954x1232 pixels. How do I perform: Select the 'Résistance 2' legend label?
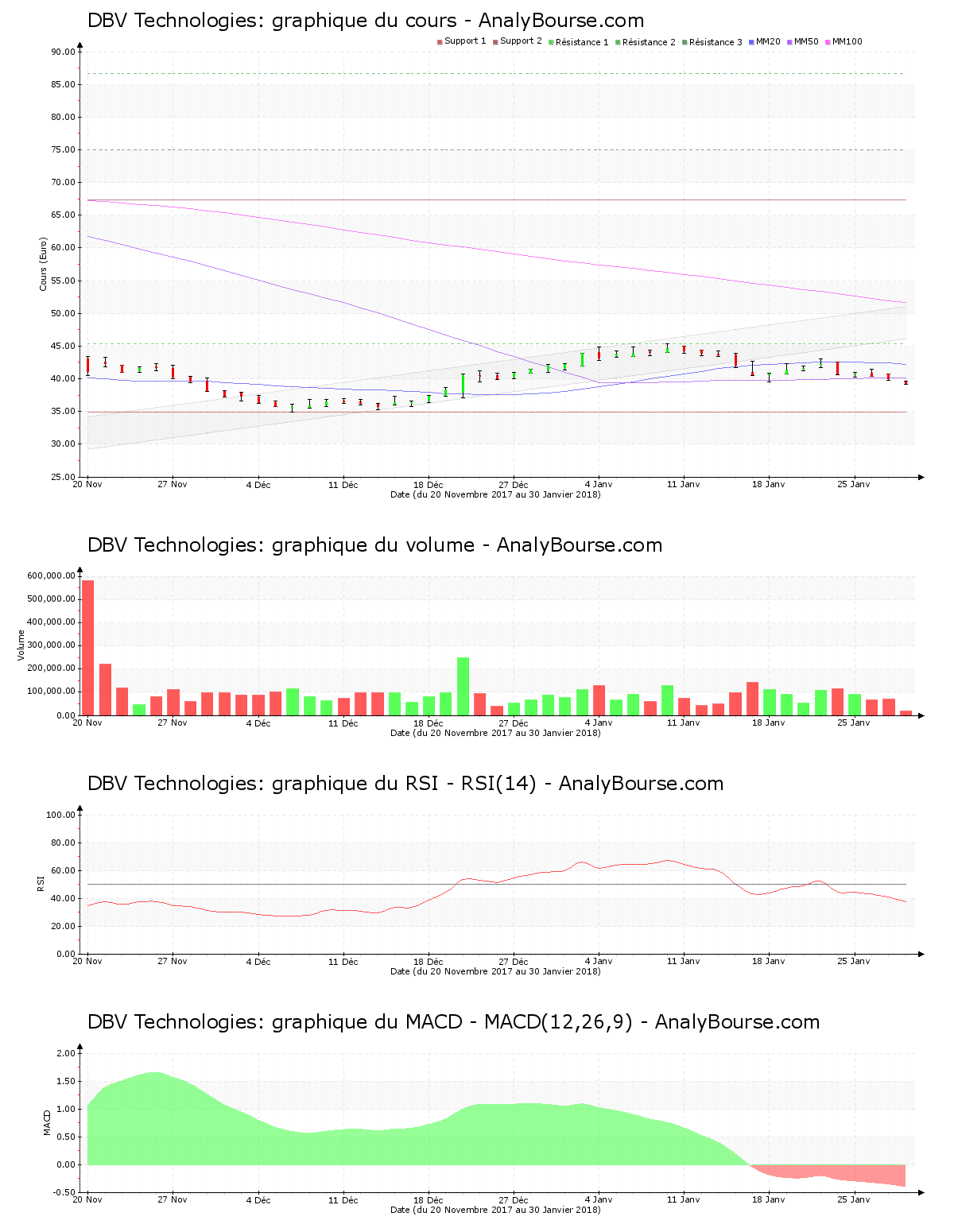pos(649,42)
